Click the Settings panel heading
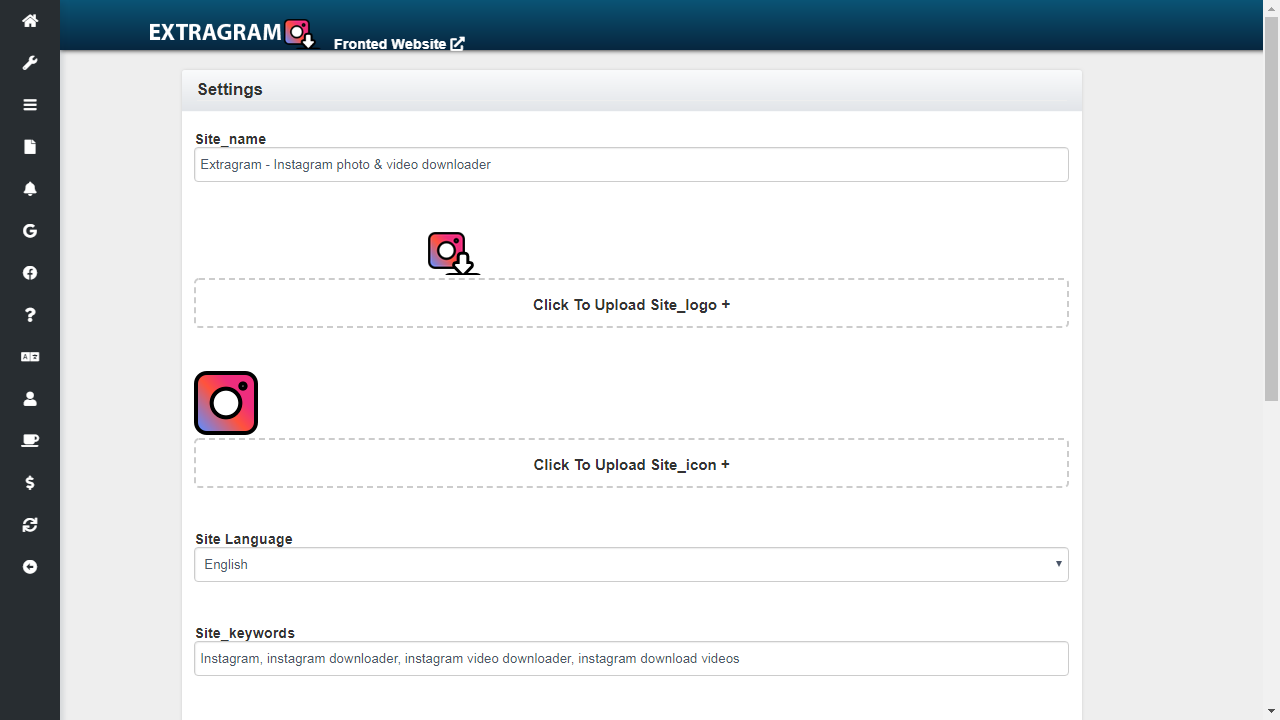Image resolution: width=1280 pixels, height=720 pixels. (x=230, y=89)
